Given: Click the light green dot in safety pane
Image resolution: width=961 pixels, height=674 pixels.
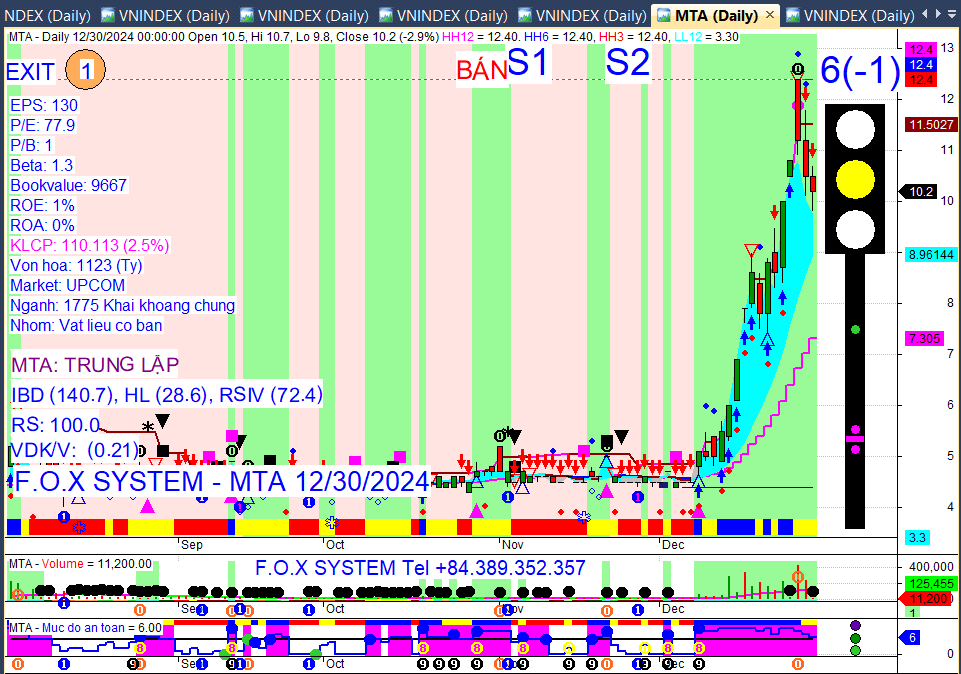Looking at the screenshot, I should [x=856, y=651].
